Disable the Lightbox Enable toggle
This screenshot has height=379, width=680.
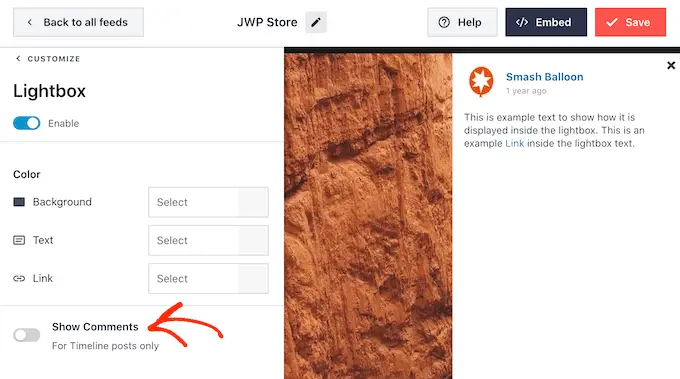[x=26, y=123]
